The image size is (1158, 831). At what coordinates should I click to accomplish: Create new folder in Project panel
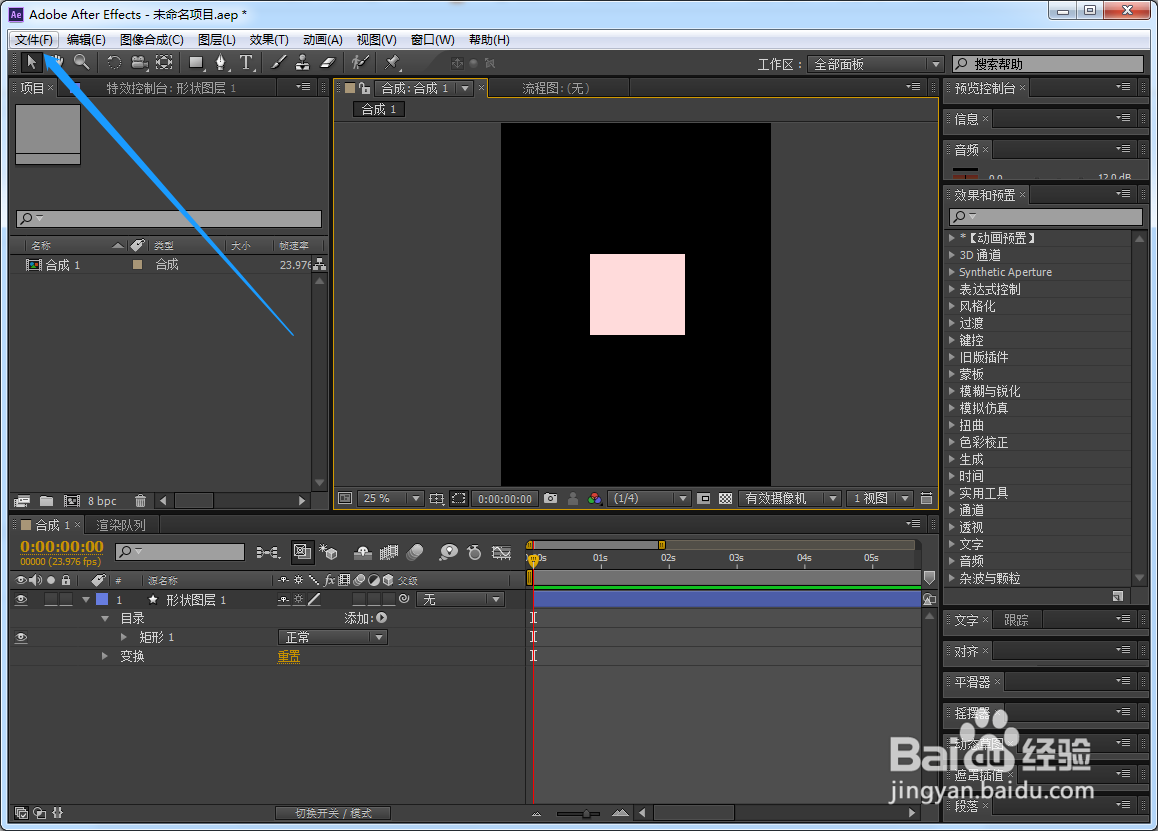click(x=47, y=501)
